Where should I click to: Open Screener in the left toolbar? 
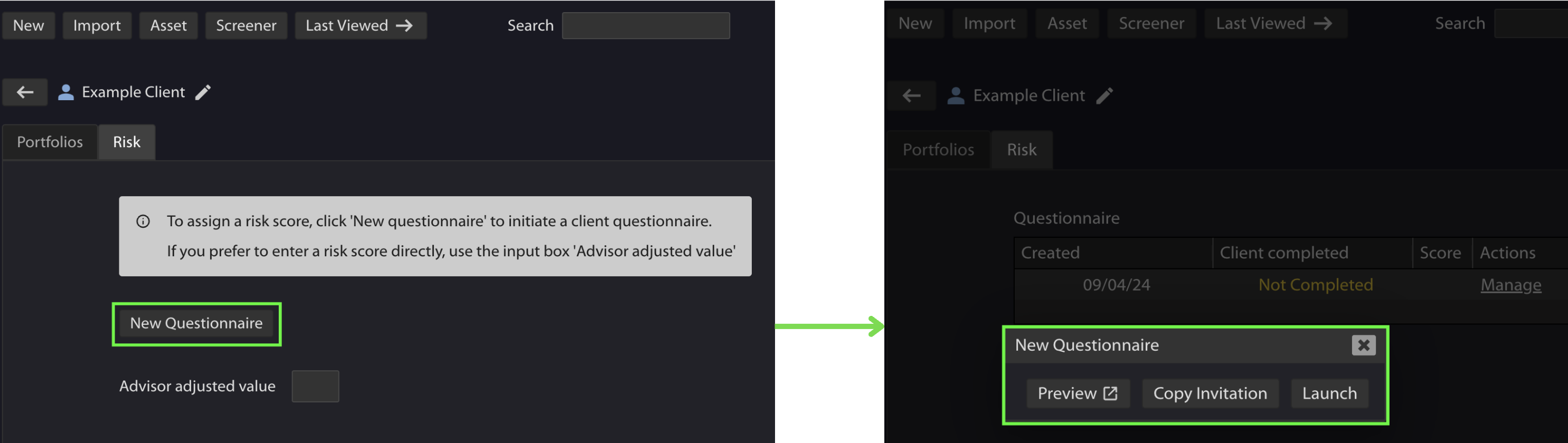click(246, 25)
